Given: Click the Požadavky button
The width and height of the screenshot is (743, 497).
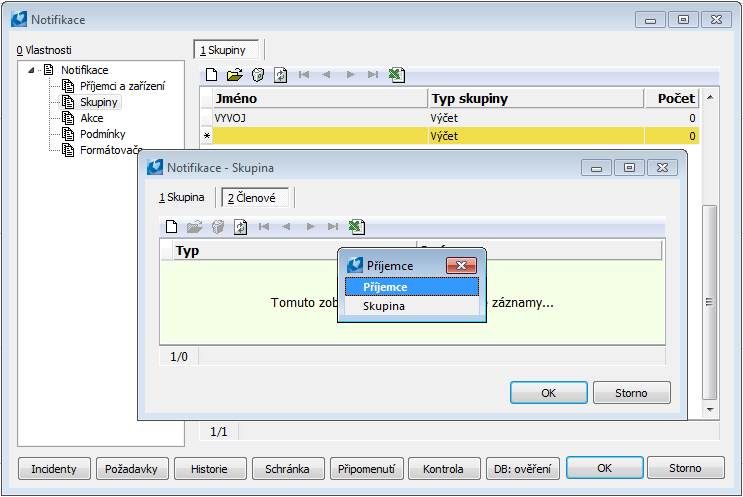Looking at the screenshot, I should point(132,469).
